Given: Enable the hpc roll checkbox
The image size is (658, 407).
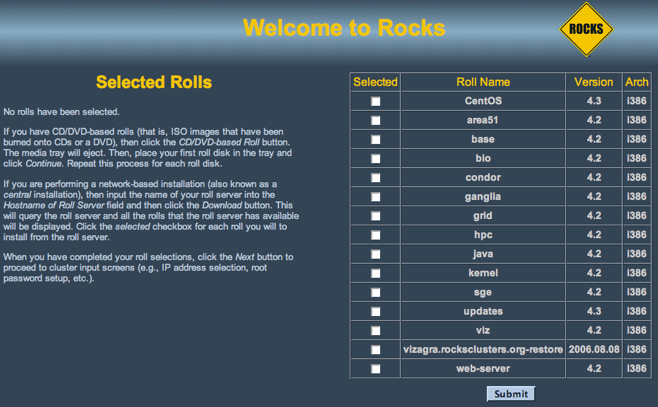Looking at the screenshot, I should click(376, 235).
